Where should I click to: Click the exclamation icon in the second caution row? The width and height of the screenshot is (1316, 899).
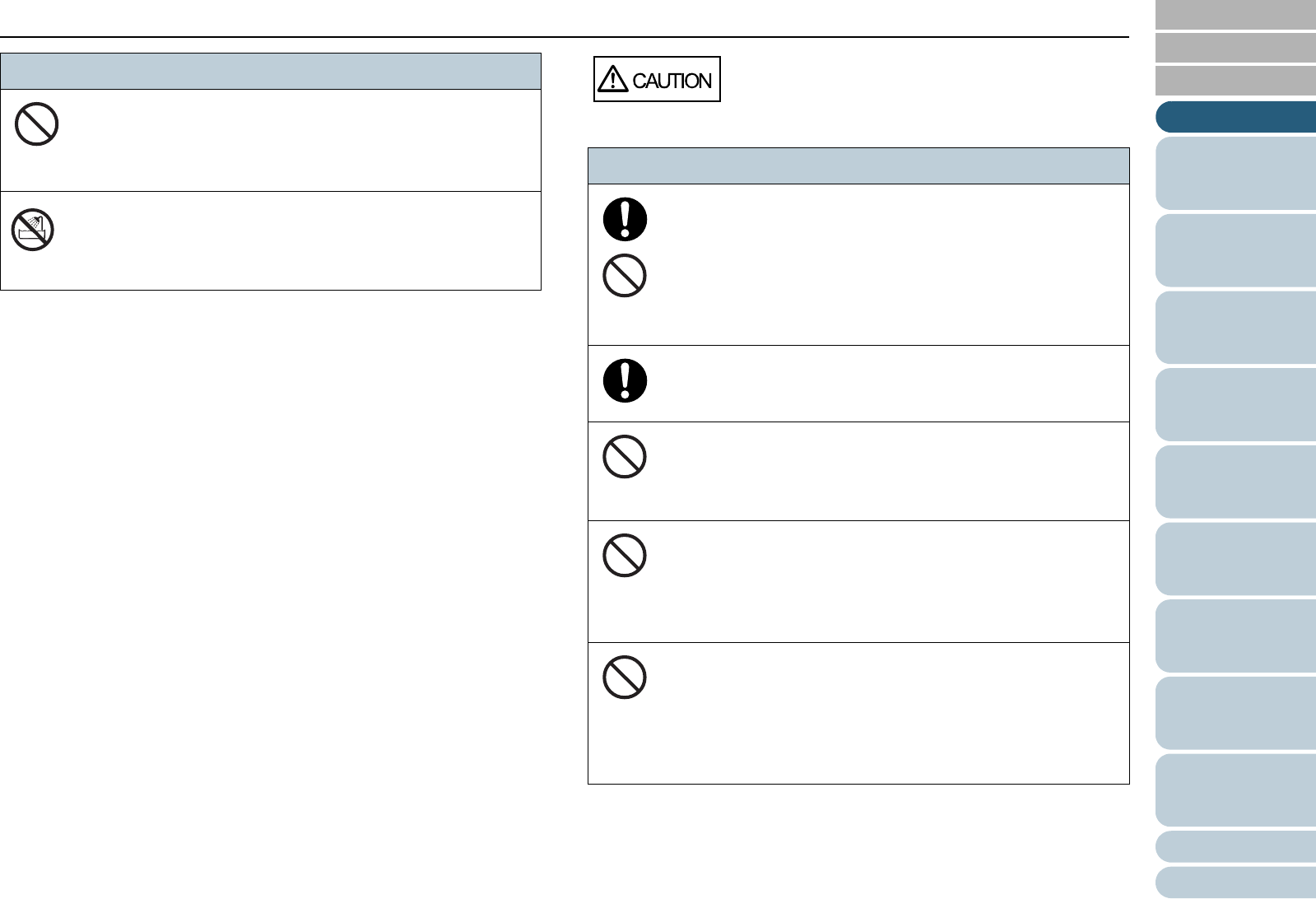(x=625, y=381)
